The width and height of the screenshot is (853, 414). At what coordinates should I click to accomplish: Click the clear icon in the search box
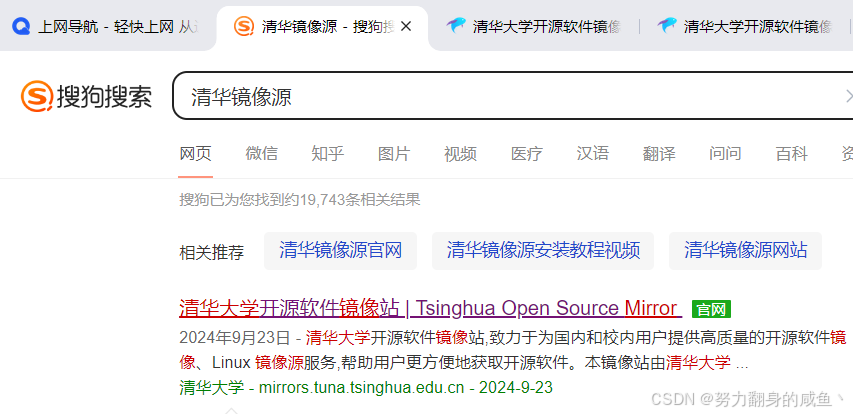(x=849, y=96)
